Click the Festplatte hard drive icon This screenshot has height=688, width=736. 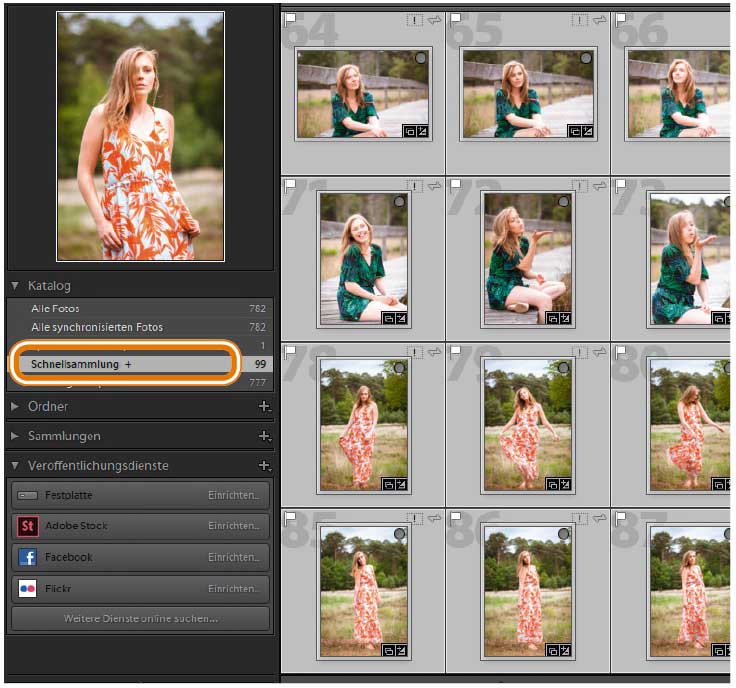28,495
